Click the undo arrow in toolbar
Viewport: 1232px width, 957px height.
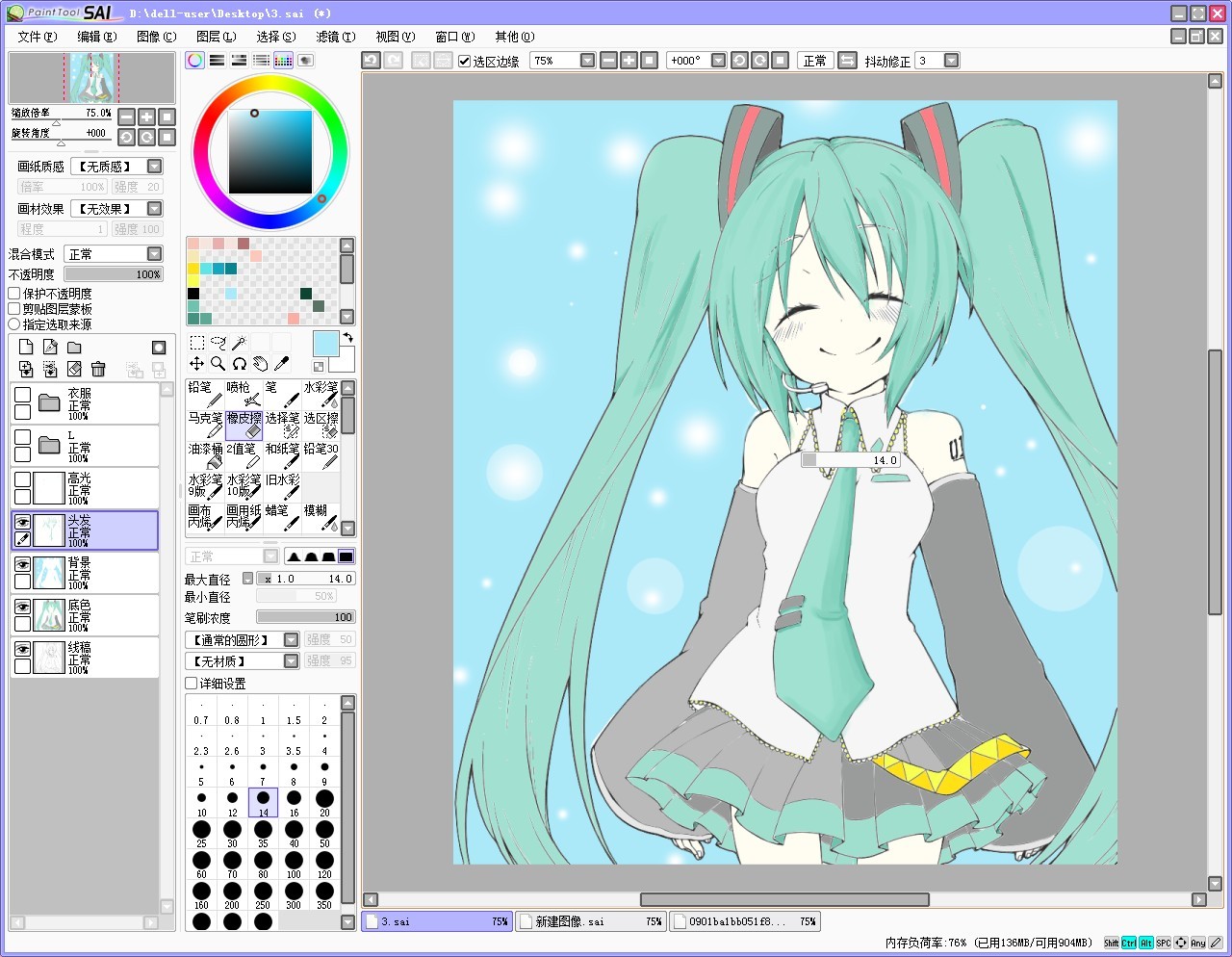[x=371, y=60]
